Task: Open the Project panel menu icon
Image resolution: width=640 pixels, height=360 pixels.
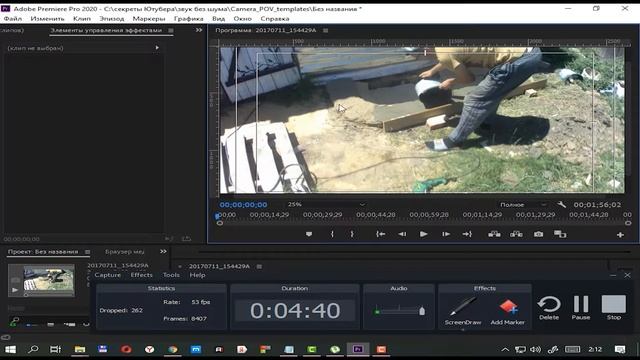Action: (x=87, y=252)
